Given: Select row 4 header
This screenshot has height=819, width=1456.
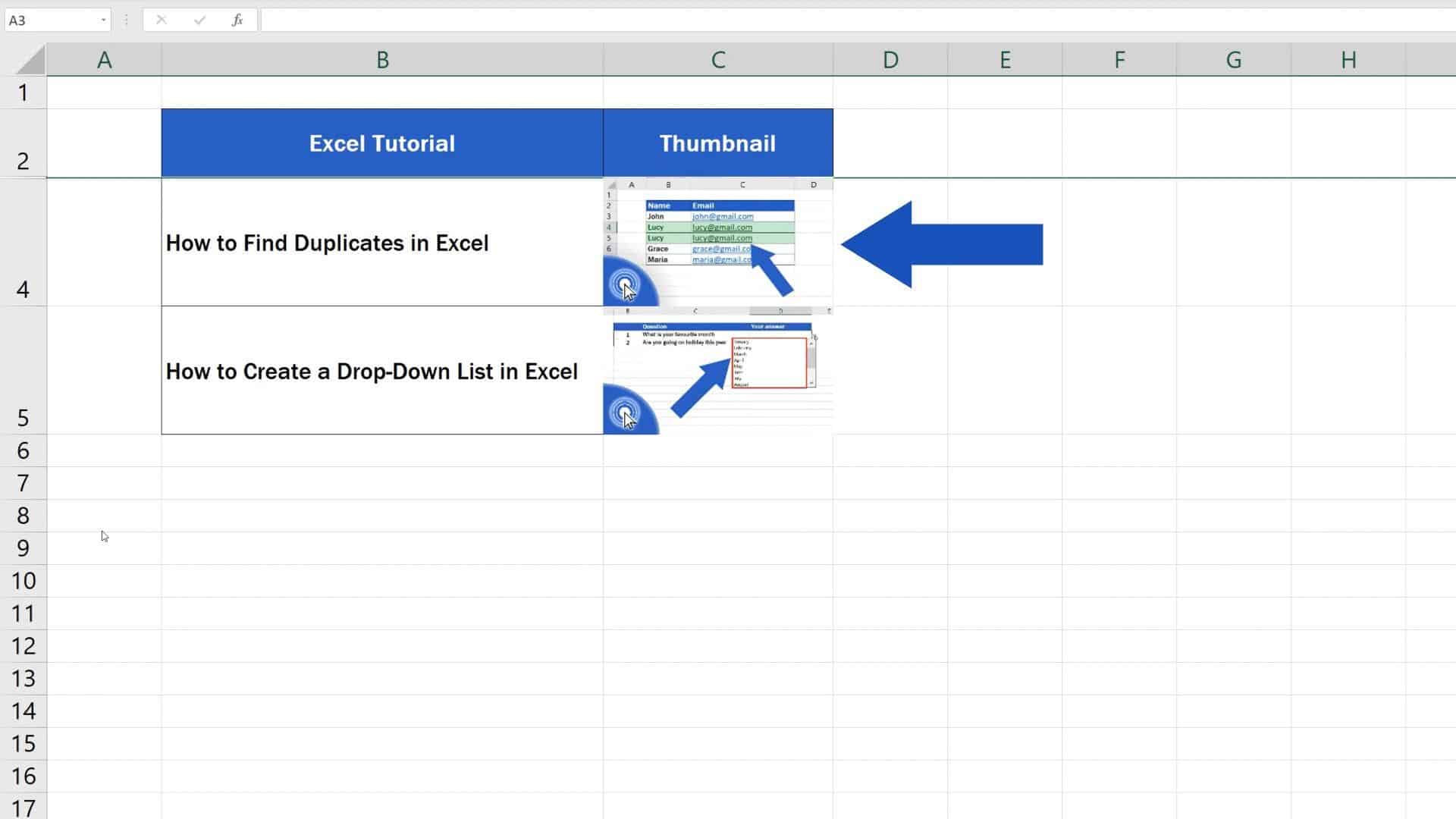Looking at the screenshot, I should click(23, 243).
